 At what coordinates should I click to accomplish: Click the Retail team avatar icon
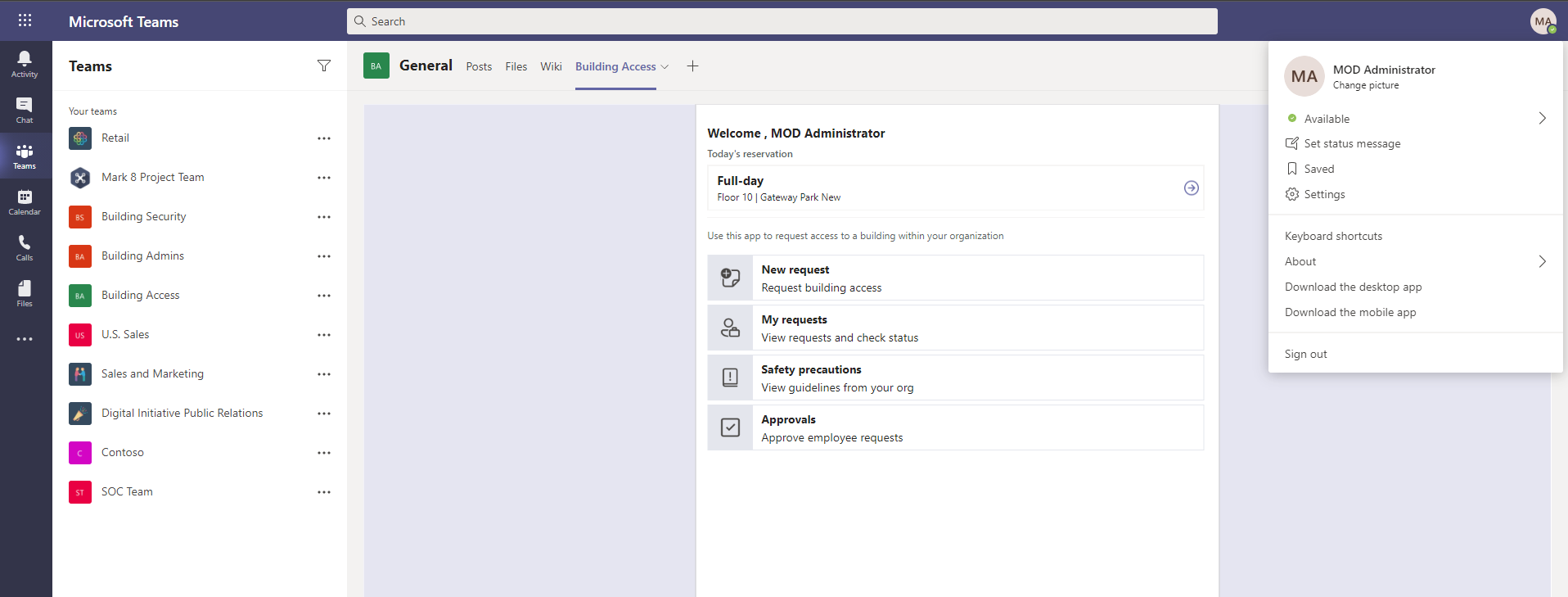(x=80, y=138)
